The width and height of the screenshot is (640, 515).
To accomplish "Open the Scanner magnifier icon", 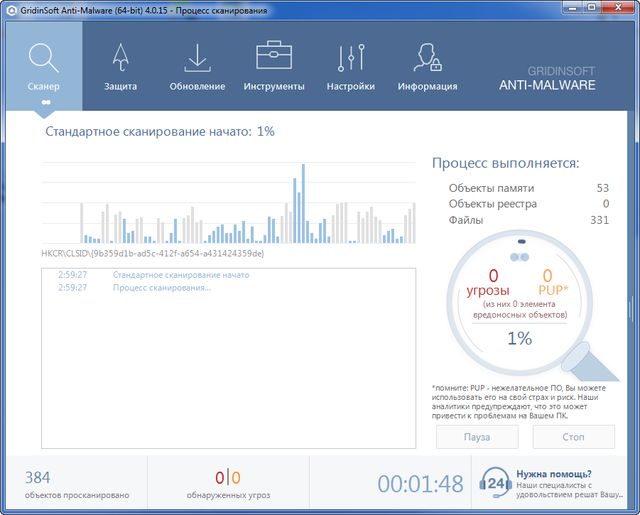I will click(x=44, y=57).
